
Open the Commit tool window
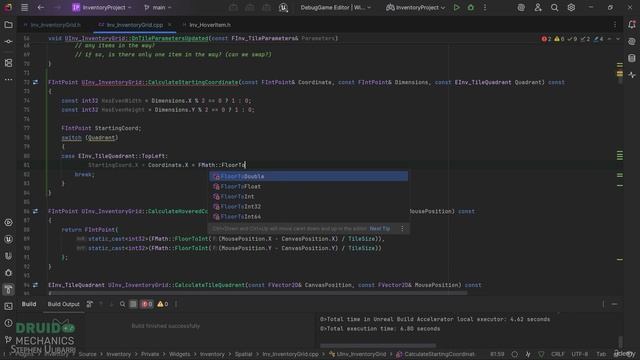[8, 42]
